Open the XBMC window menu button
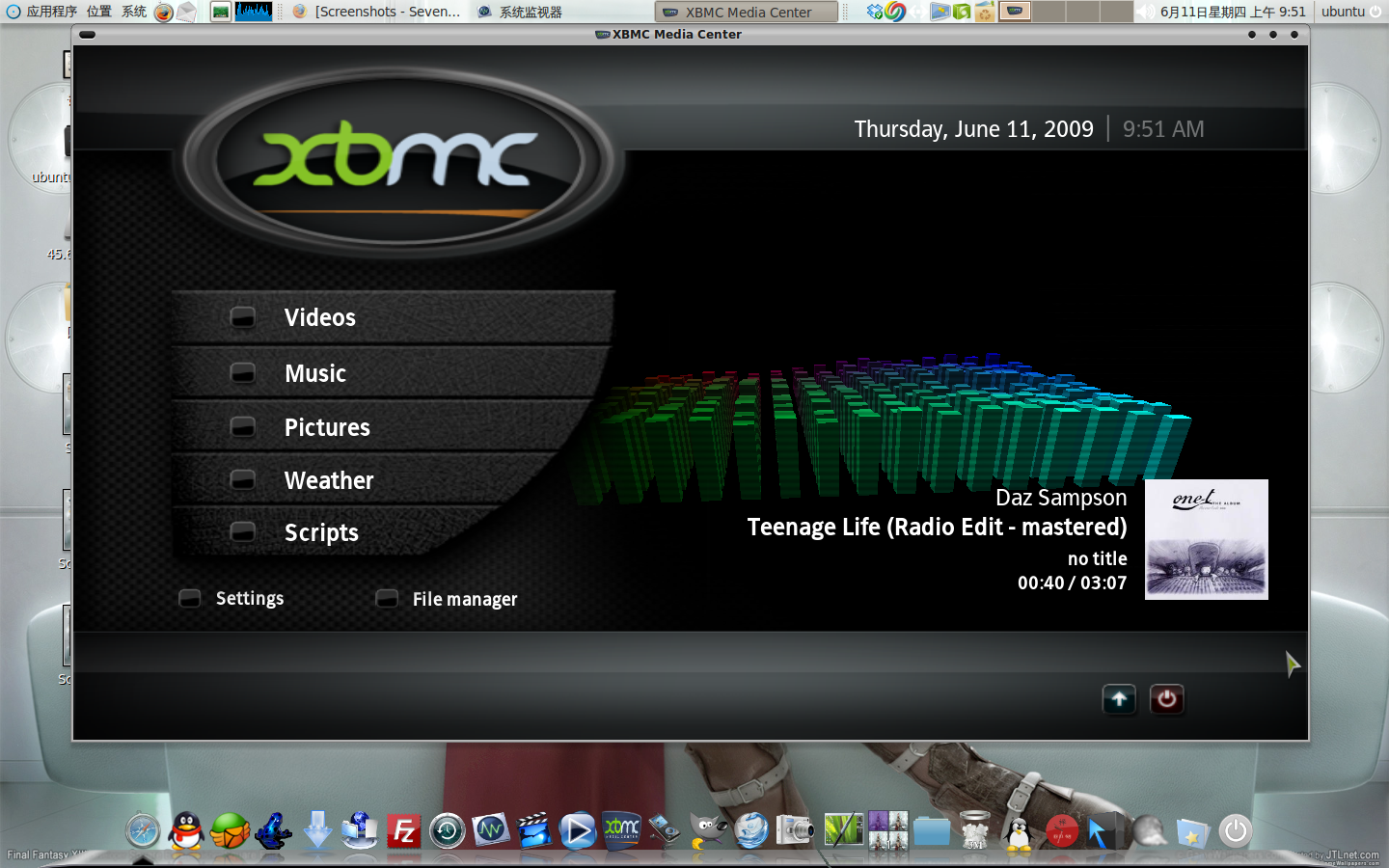1389x868 pixels. [x=87, y=35]
